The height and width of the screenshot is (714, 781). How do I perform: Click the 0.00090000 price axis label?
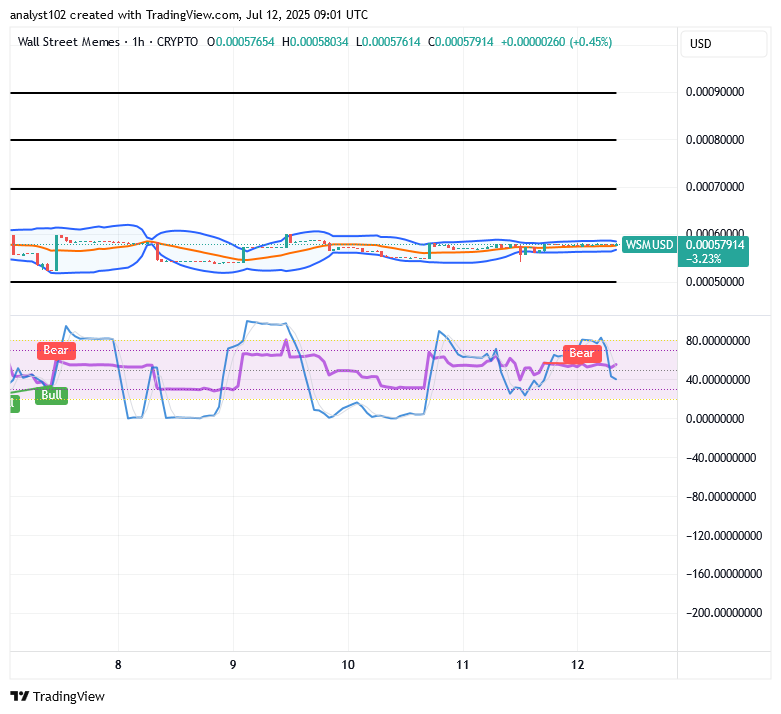(715, 92)
